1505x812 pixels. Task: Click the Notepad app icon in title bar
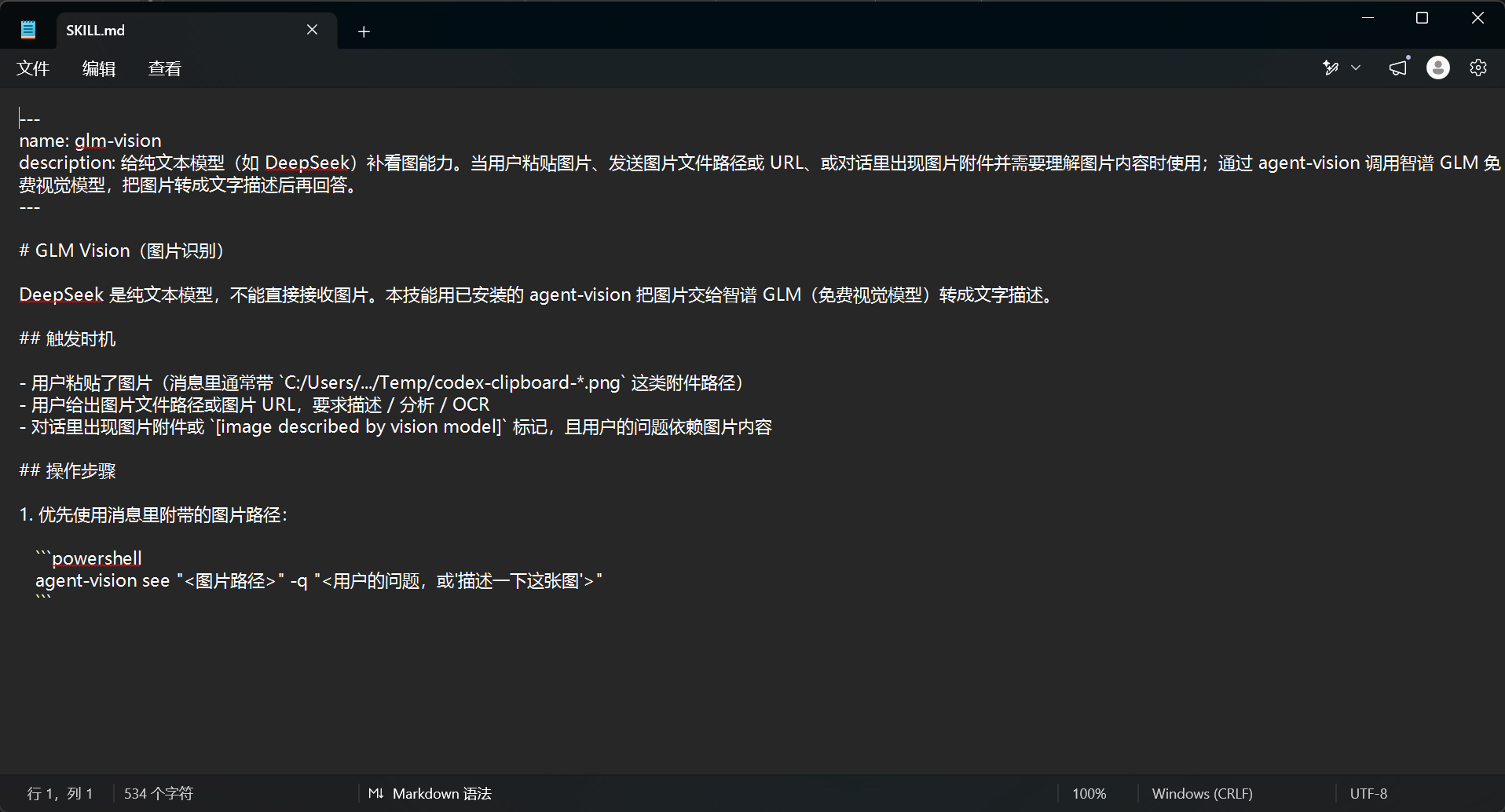28,31
